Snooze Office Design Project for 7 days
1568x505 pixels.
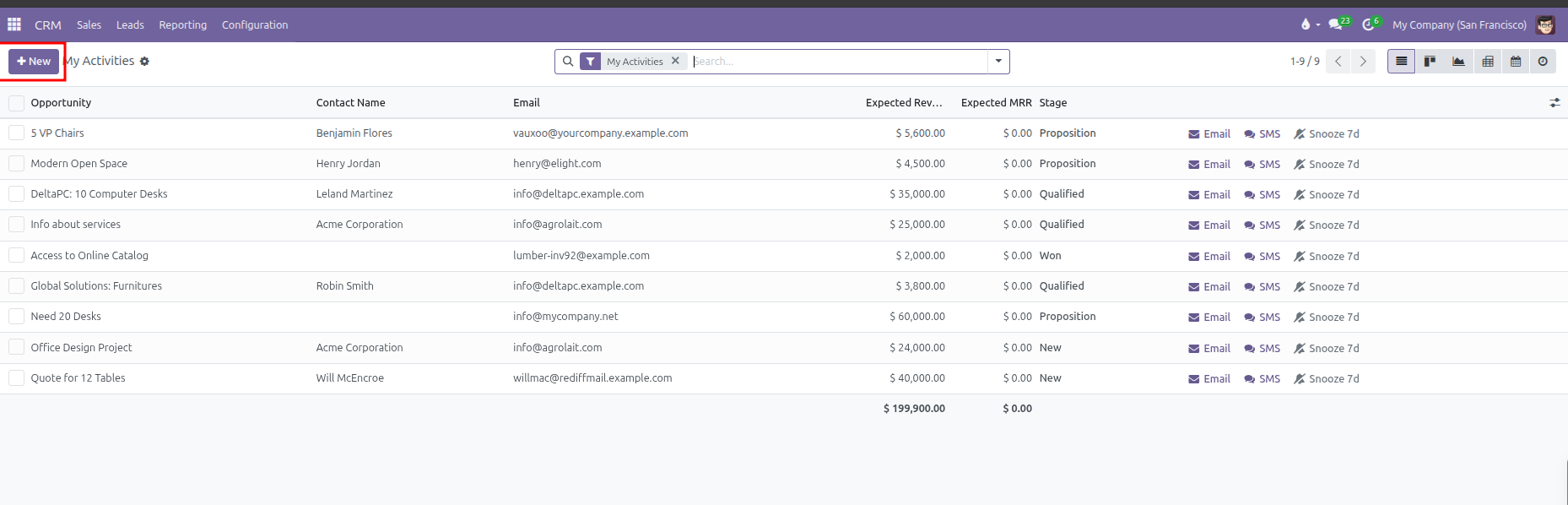1327,349
